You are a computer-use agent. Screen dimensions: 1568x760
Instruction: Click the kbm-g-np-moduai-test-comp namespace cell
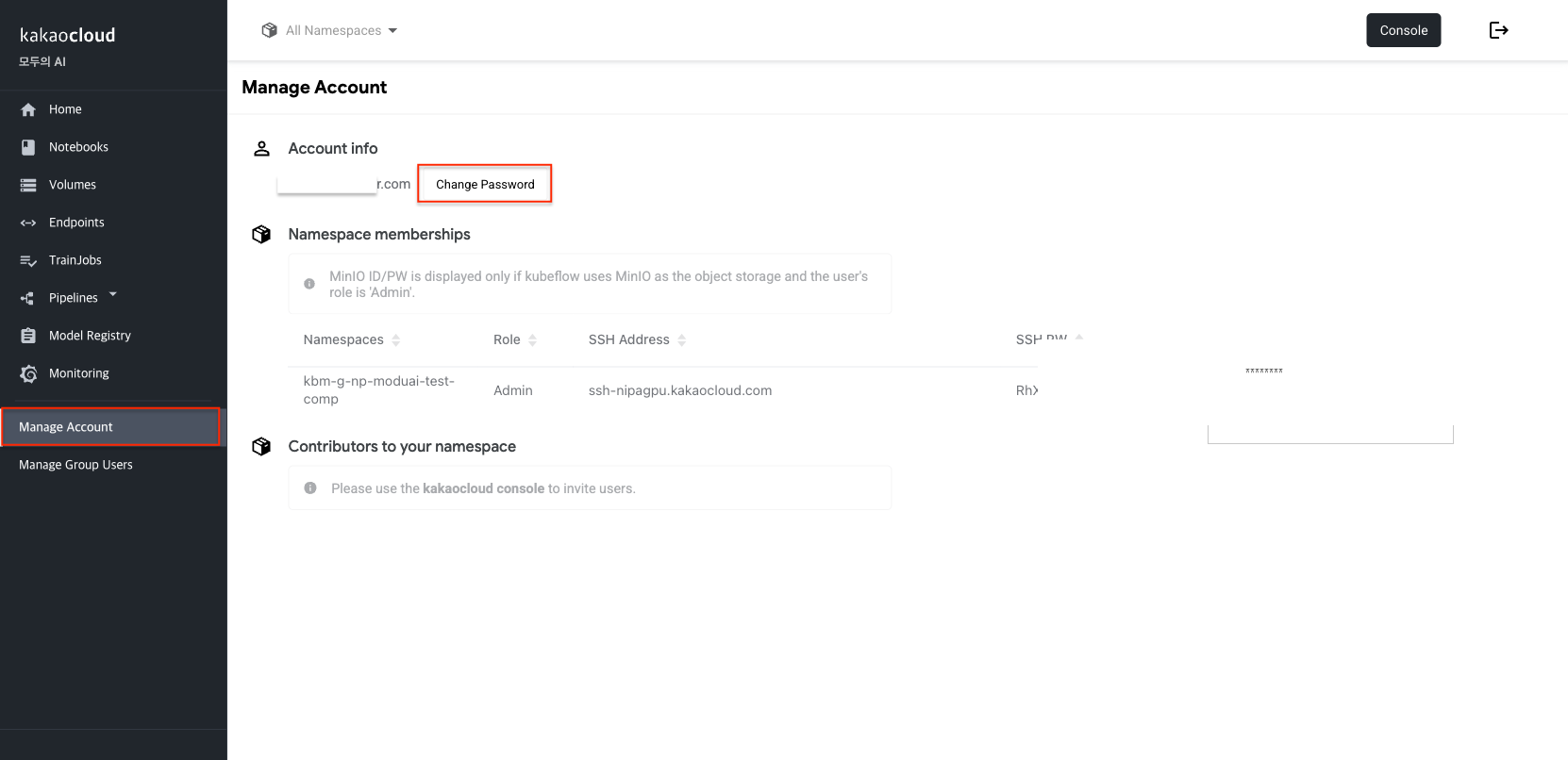tap(378, 390)
